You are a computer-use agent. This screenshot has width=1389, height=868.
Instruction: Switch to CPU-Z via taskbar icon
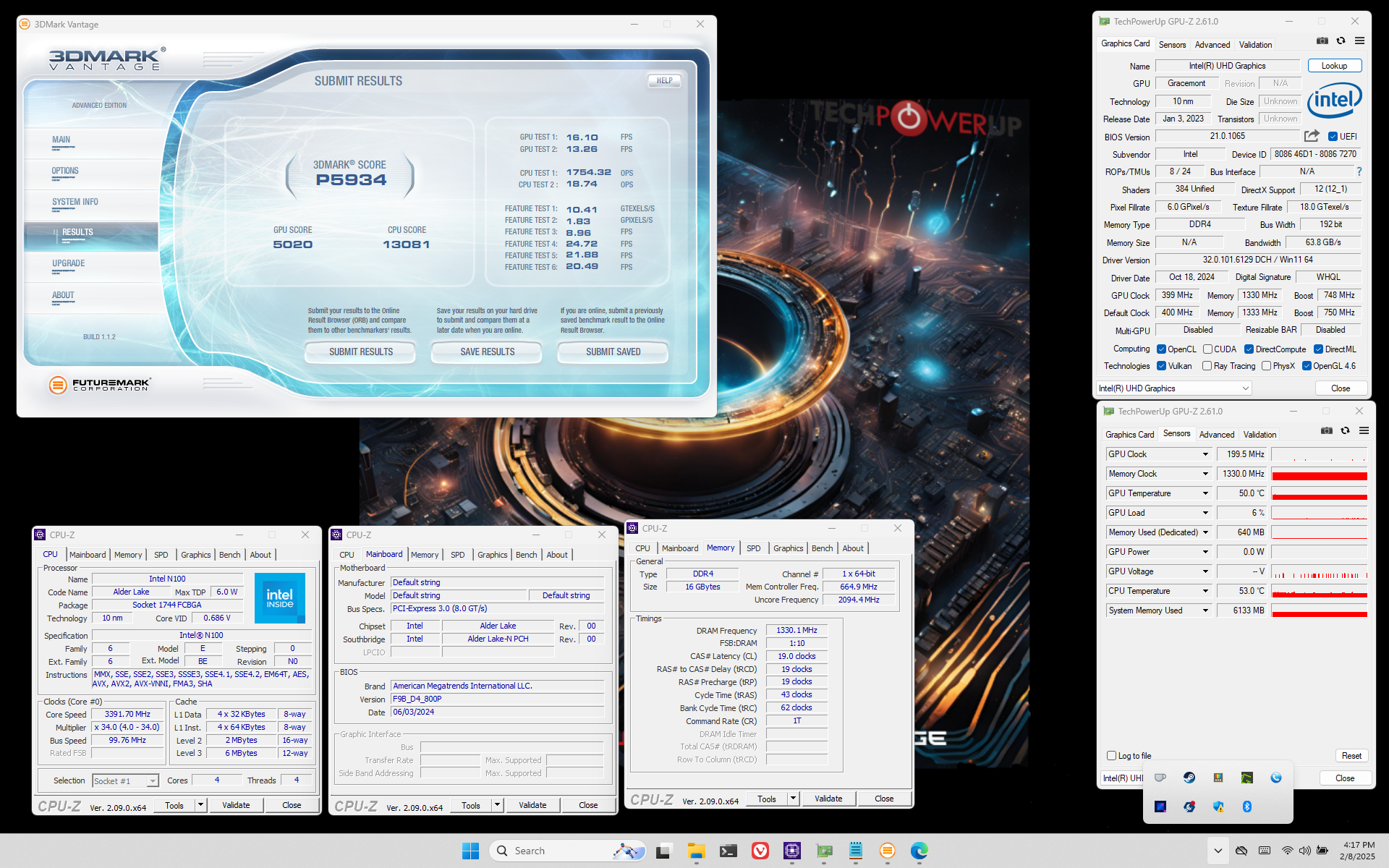[x=792, y=851]
